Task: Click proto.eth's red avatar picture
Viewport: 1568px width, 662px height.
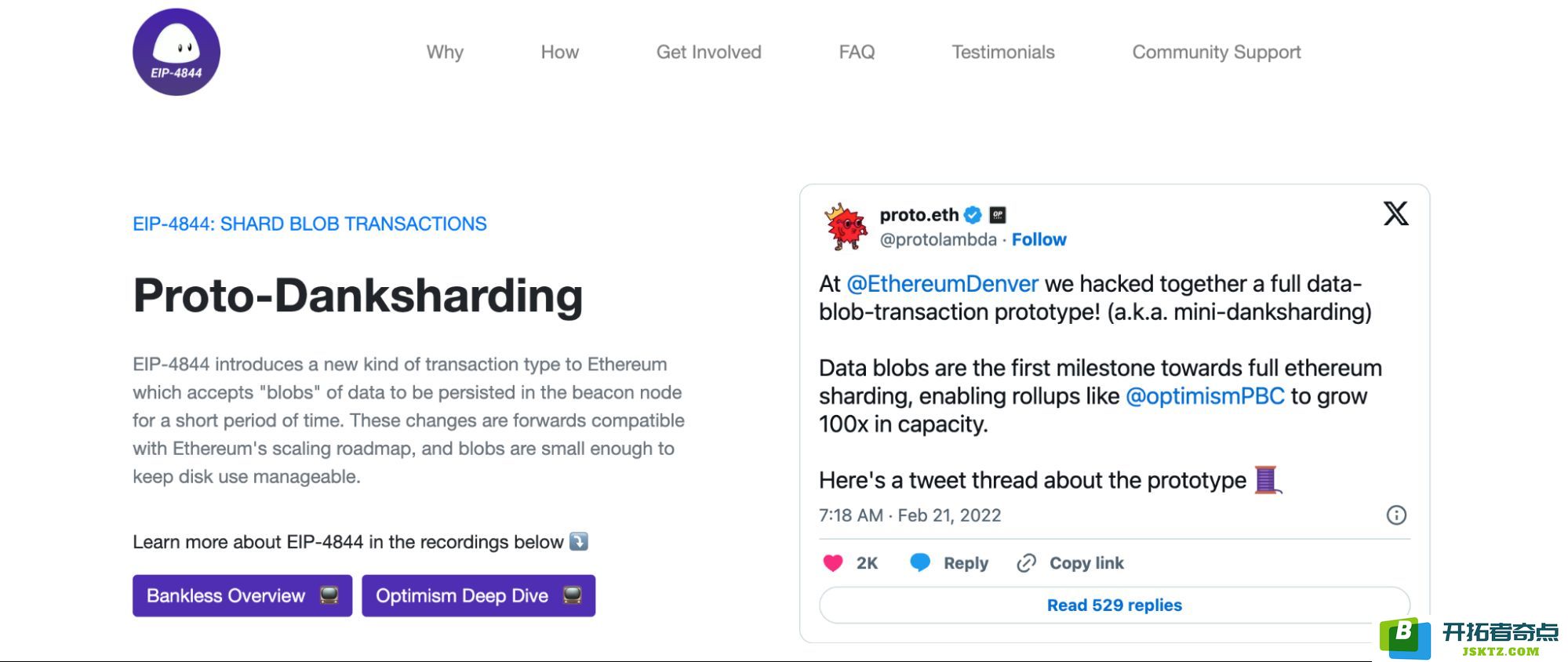Action: [x=846, y=227]
